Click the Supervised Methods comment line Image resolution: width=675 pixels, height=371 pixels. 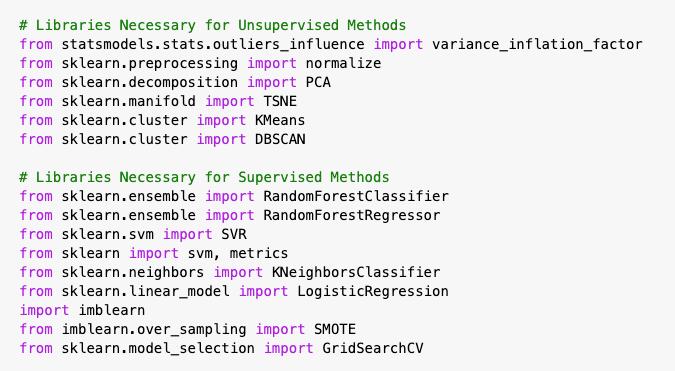tap(204, 177)
